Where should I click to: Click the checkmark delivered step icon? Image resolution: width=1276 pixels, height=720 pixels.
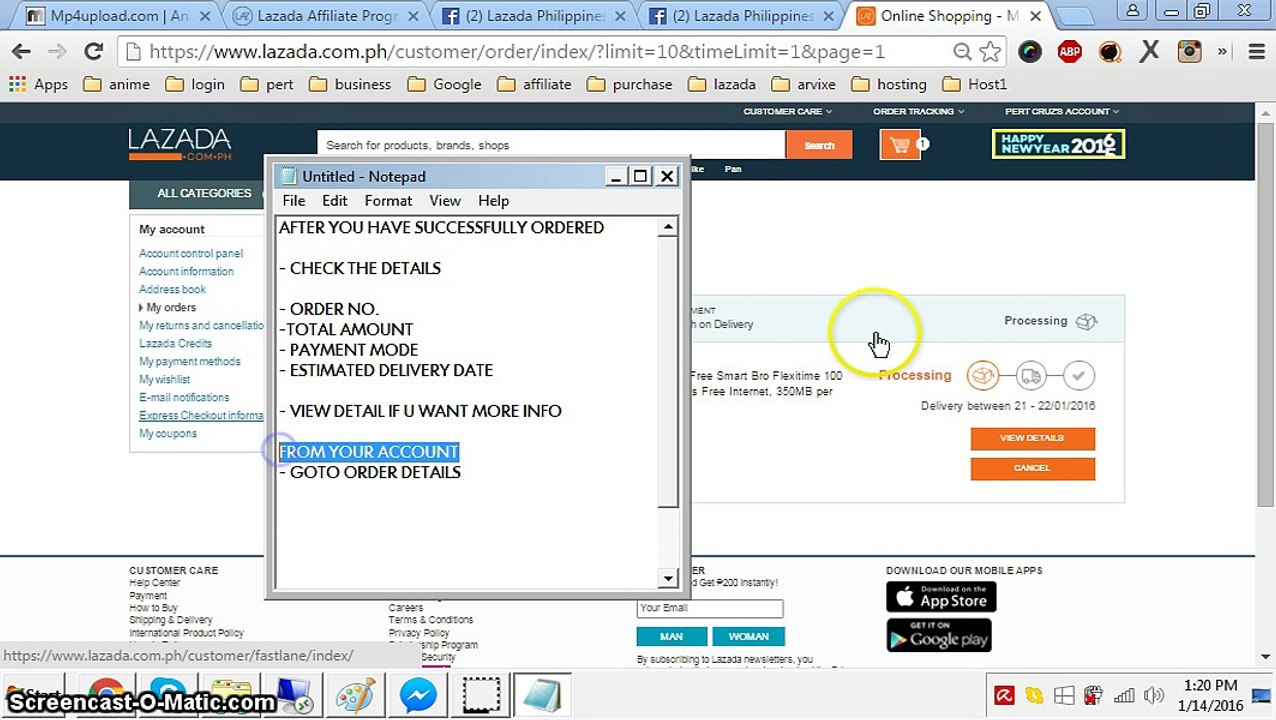pos(1079,376)
